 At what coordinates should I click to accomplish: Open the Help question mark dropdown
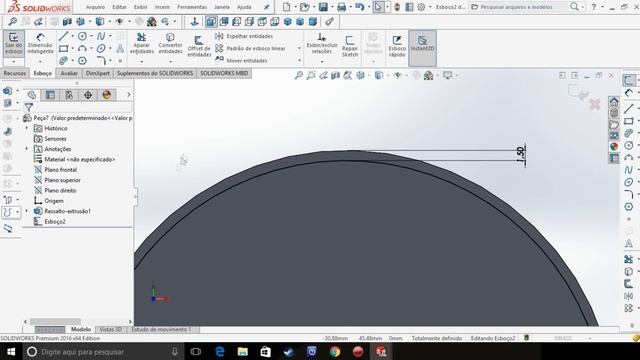coord(594,7)
